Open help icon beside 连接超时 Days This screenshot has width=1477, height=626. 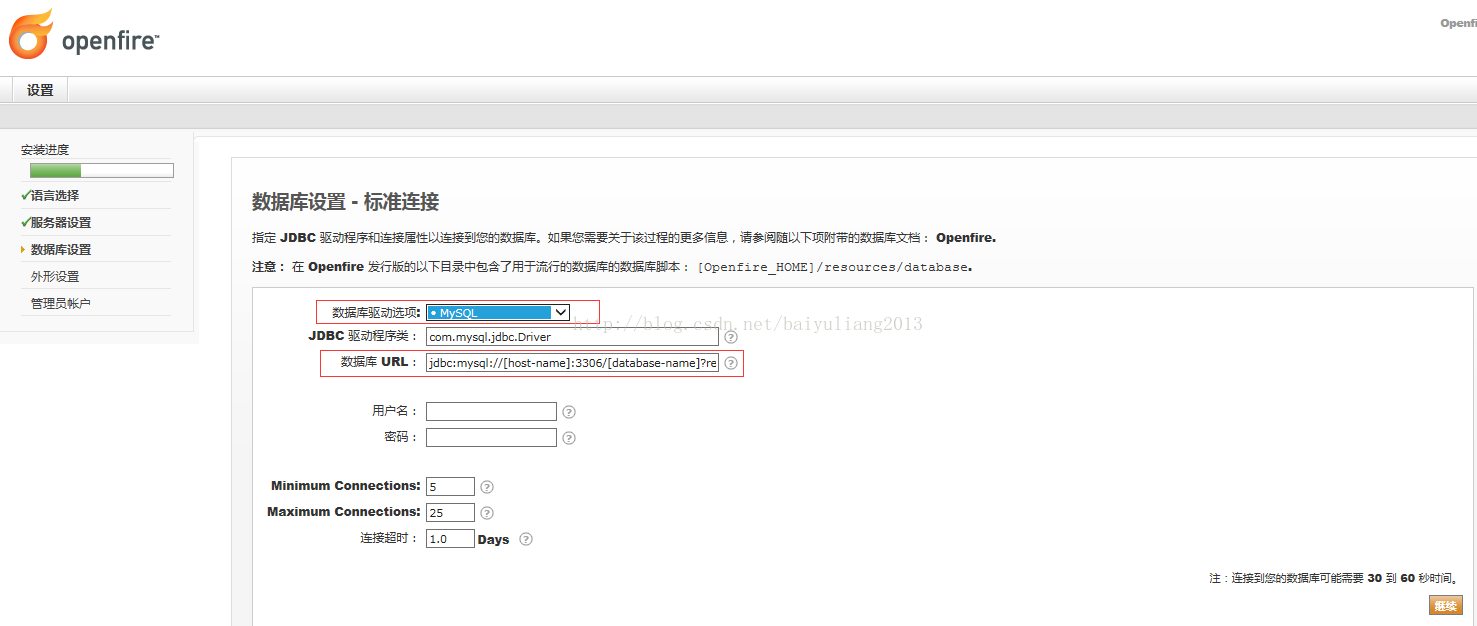(526, 539)
